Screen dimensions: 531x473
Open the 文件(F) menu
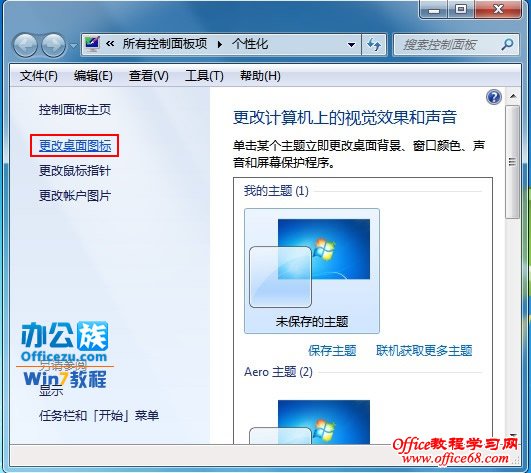tap(39, 76)
